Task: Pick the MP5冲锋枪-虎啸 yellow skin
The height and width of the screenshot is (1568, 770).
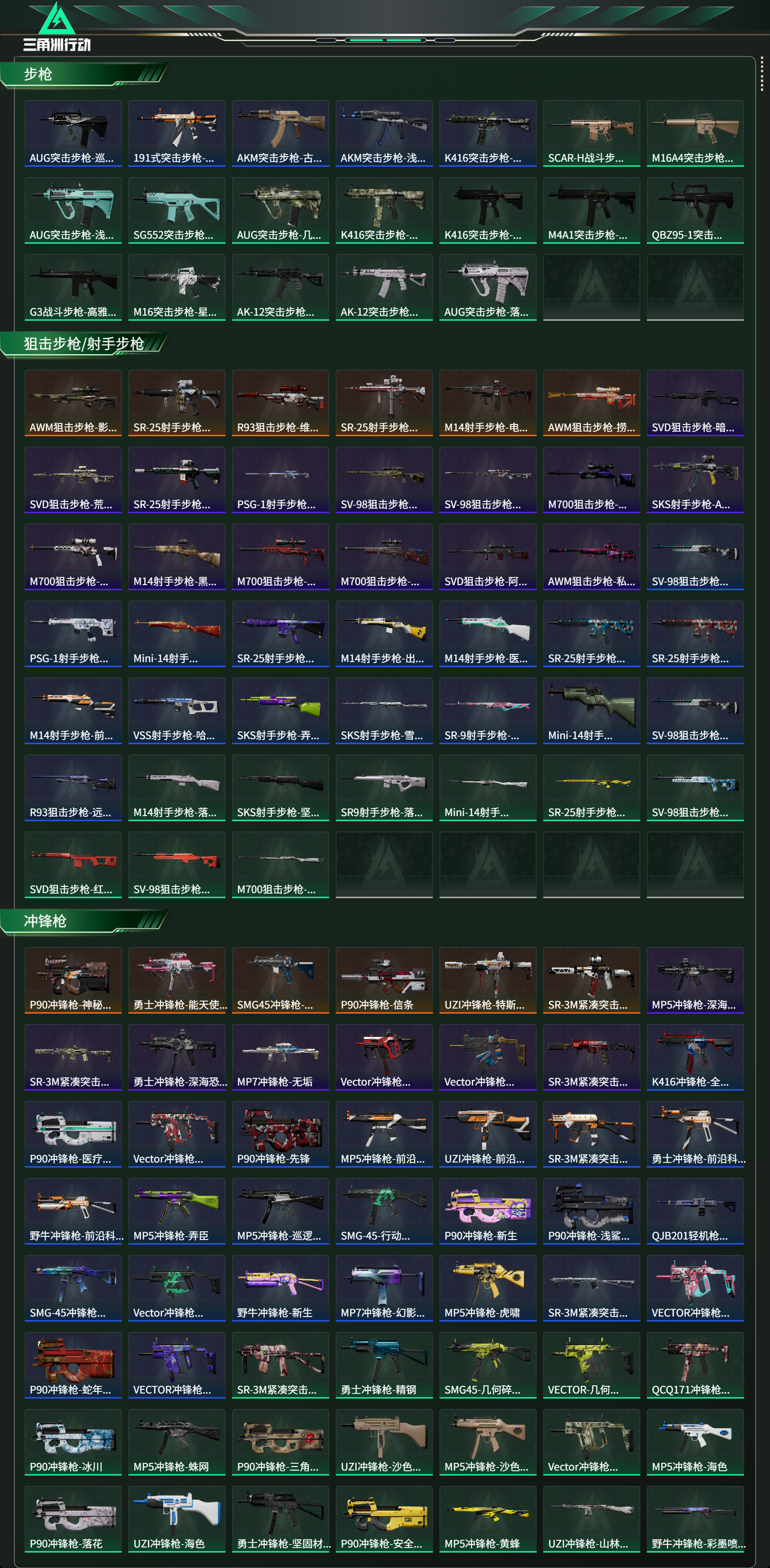Action: tap(488, 1288)
